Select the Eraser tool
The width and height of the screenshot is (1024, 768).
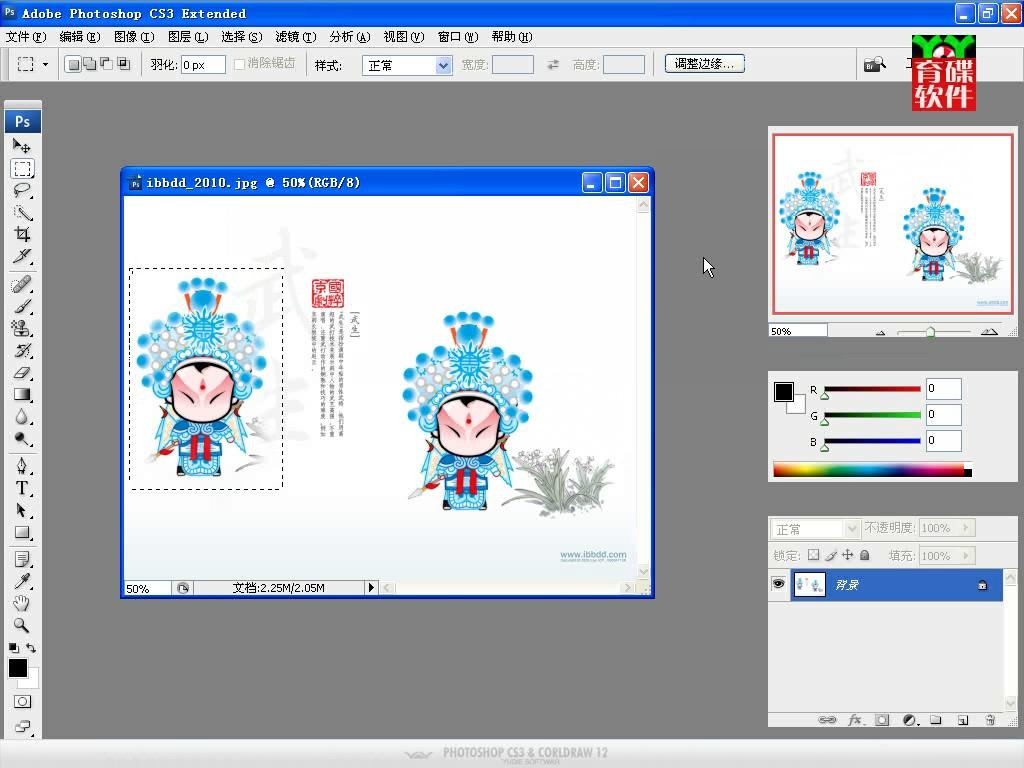pos(22,373)
